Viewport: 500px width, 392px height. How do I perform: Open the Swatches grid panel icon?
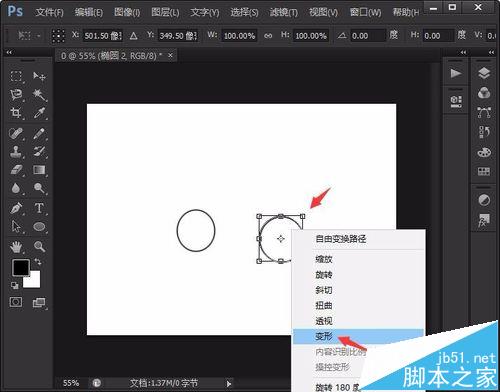coord(484,172)
